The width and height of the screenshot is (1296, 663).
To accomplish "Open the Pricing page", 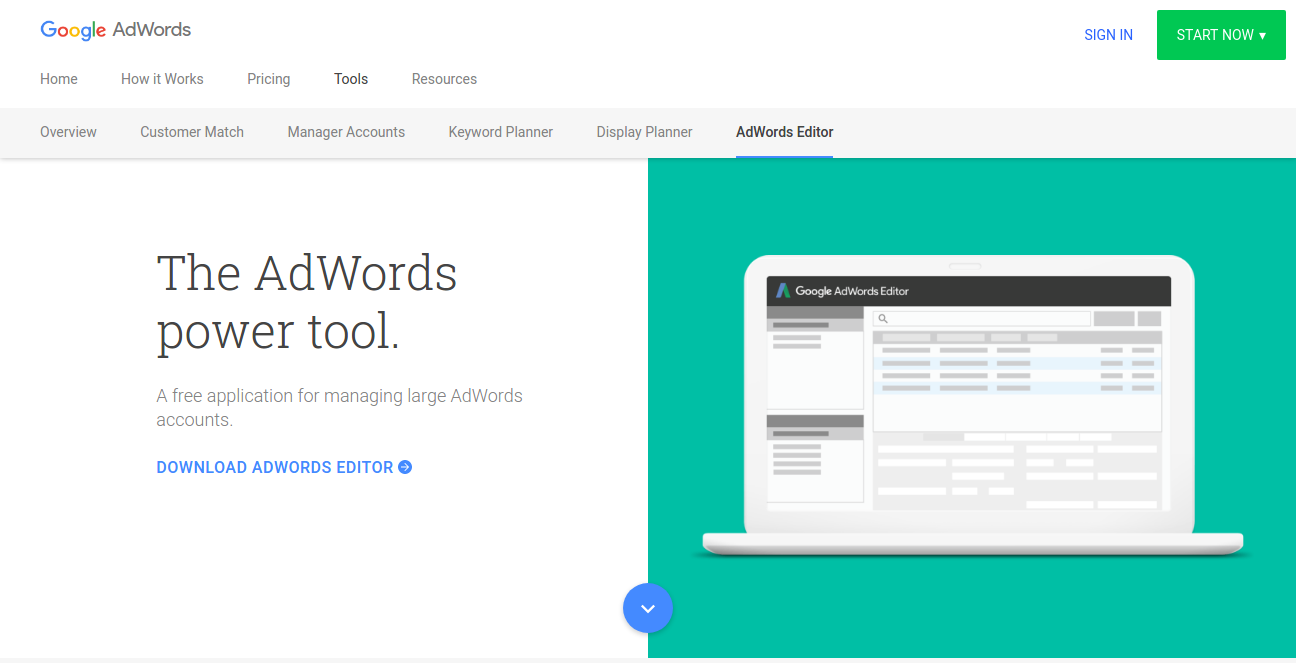I will pyautogui.click(x=269, y=79).
